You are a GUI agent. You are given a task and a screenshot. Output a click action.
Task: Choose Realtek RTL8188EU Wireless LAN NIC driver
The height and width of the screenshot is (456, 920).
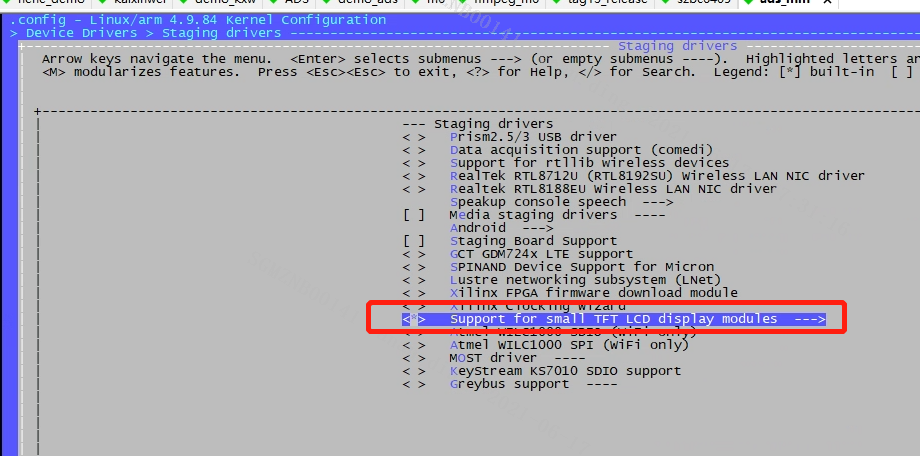click(613, 189)
